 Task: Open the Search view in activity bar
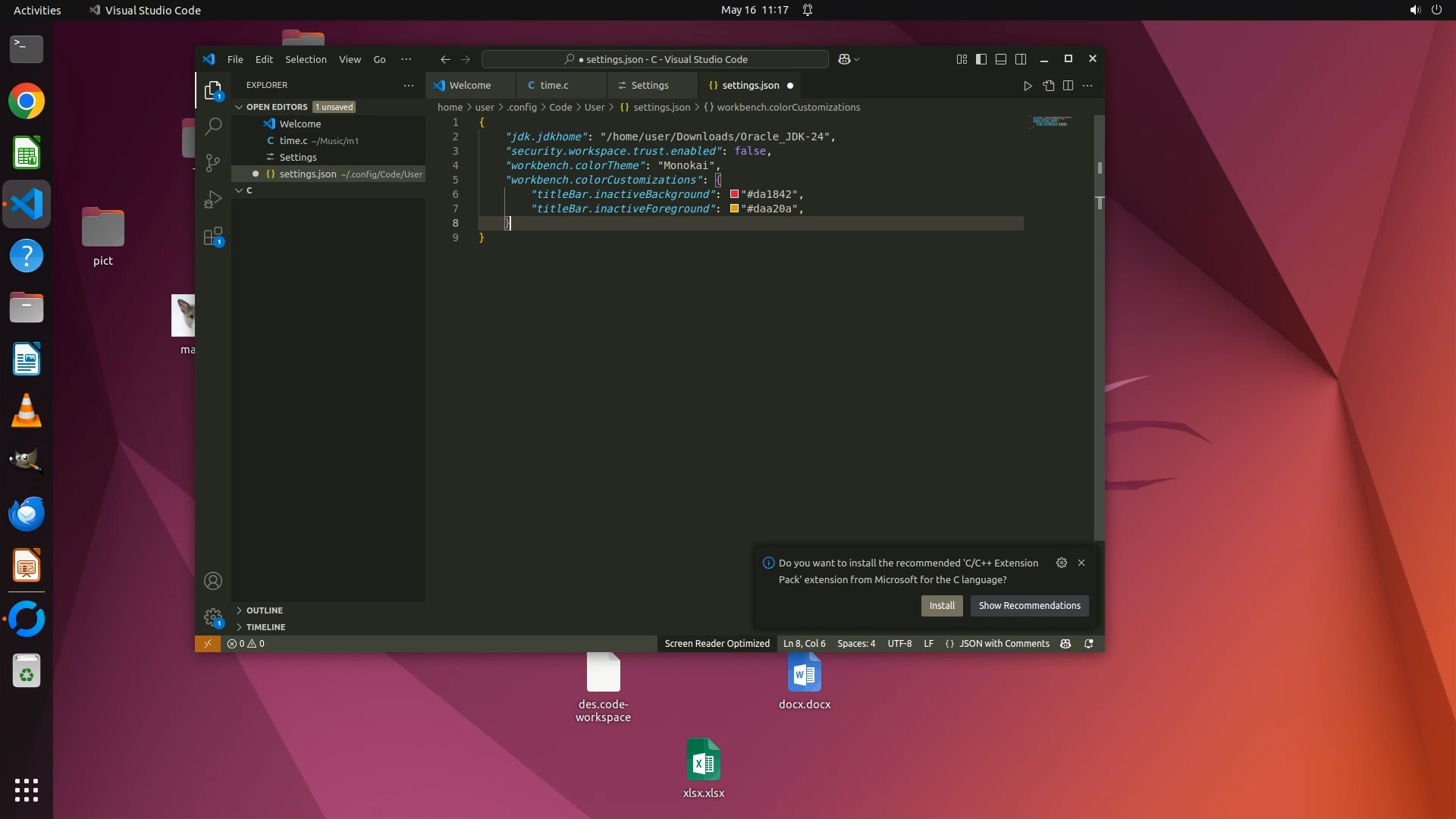[213, 126]
